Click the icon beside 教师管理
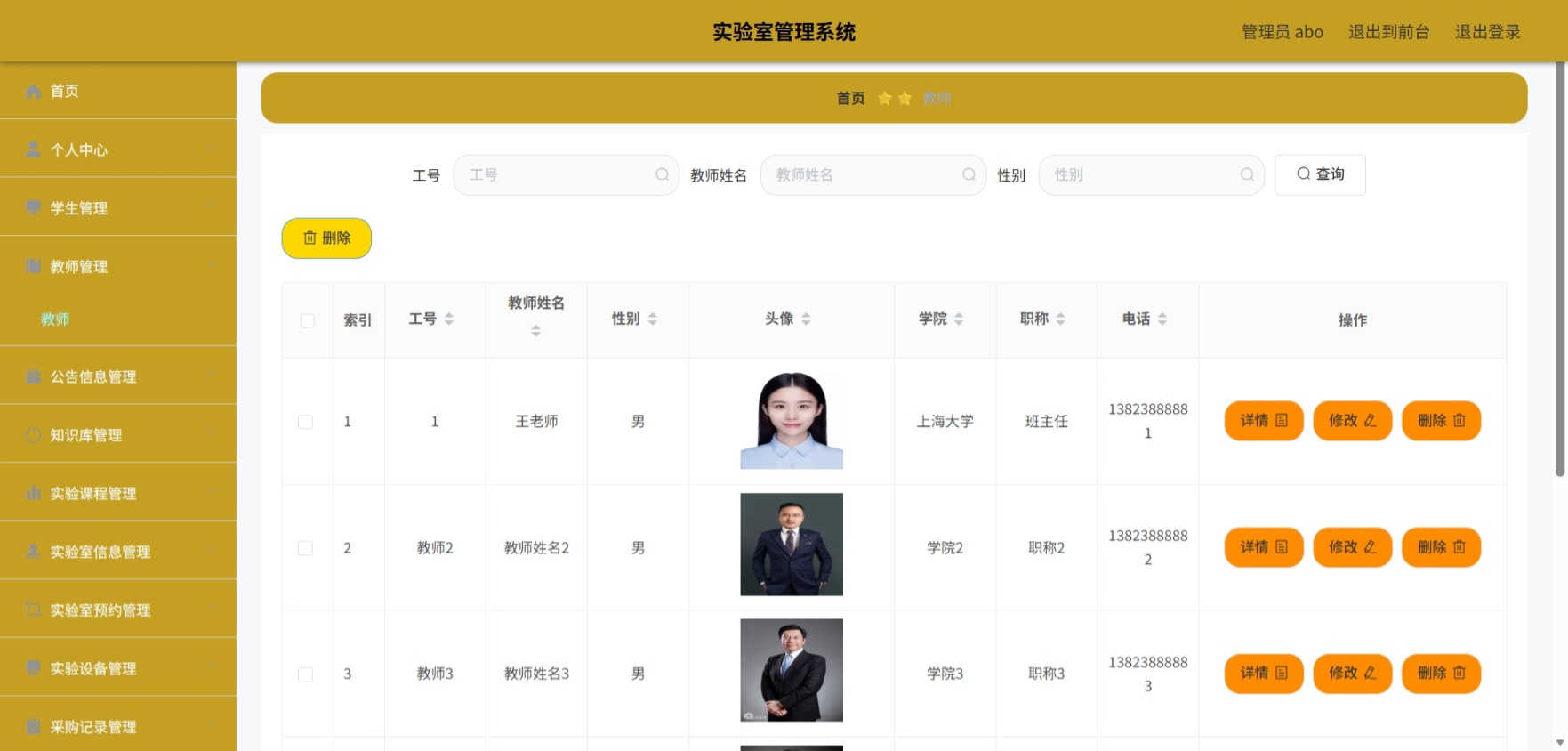The height and width of the screenshot is (751, 1568). click(x=33, y=266)
